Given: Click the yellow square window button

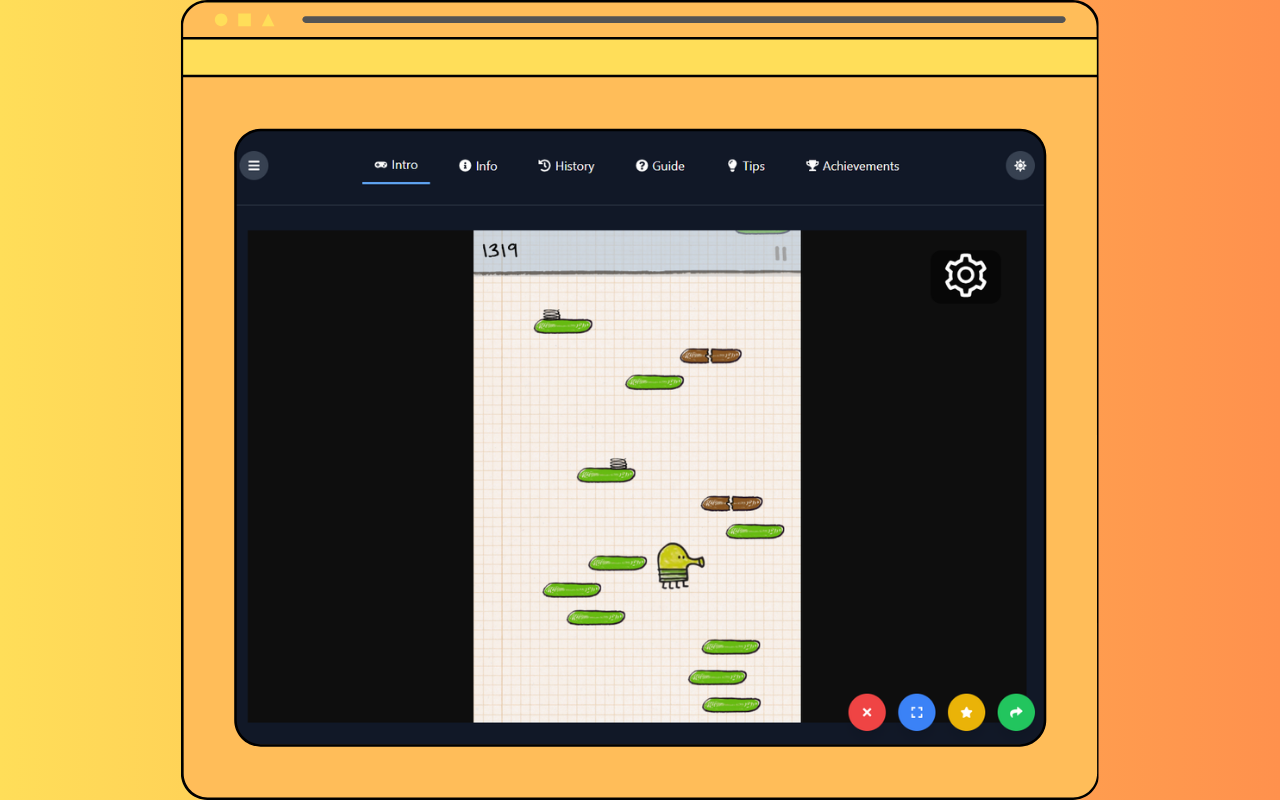Looking at the screenshot, I should point(245,20).
